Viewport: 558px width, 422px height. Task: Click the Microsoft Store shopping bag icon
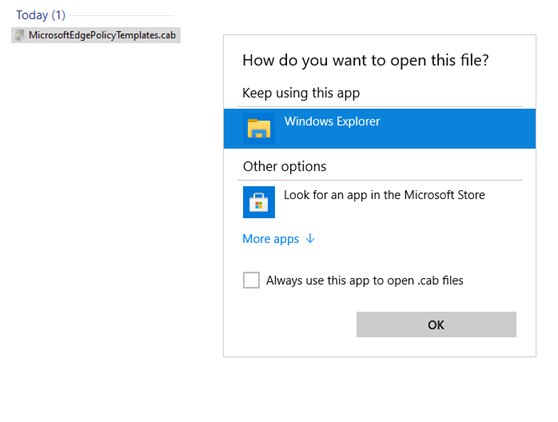[x=259, y=202]
